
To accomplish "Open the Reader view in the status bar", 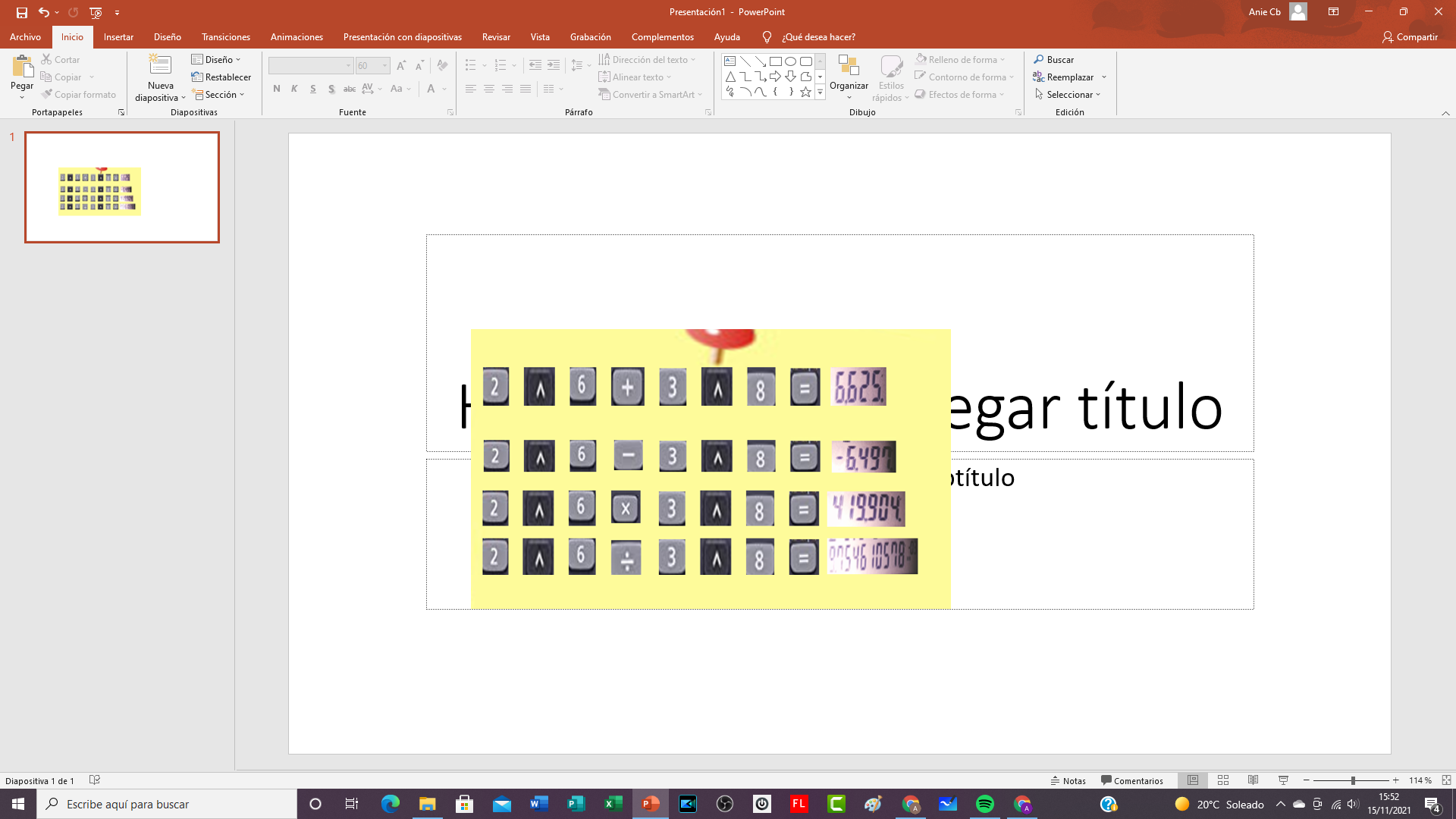I will pos(1254,780).
